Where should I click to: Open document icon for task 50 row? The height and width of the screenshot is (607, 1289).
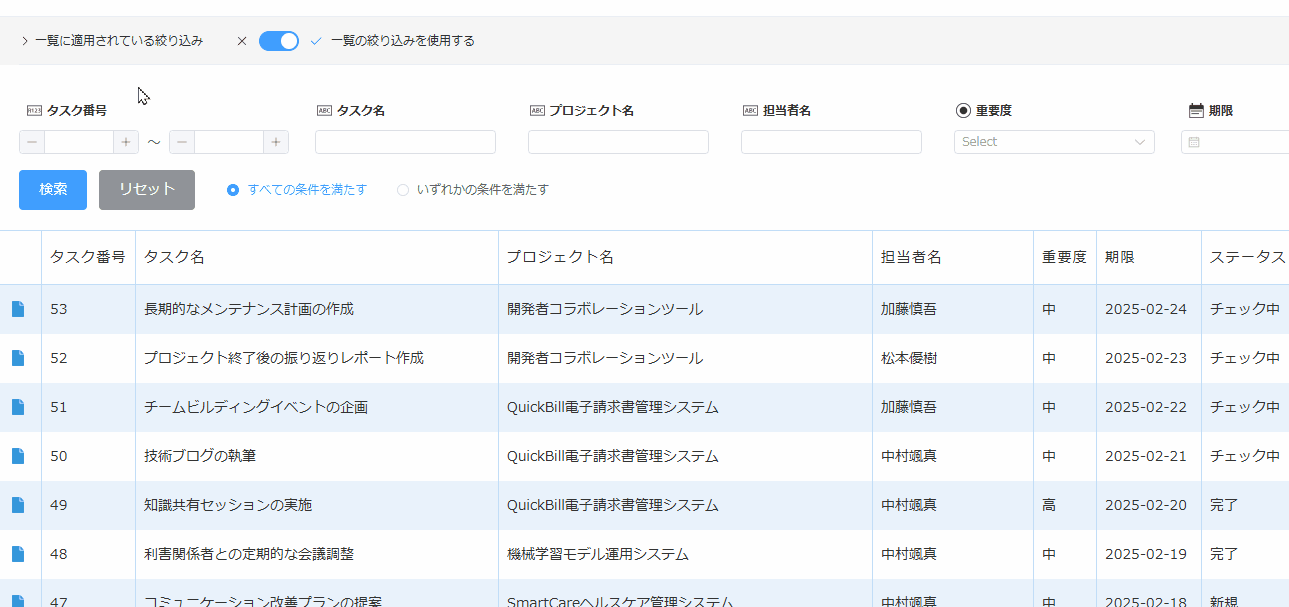pyautogui.click(x=17, y=456)
